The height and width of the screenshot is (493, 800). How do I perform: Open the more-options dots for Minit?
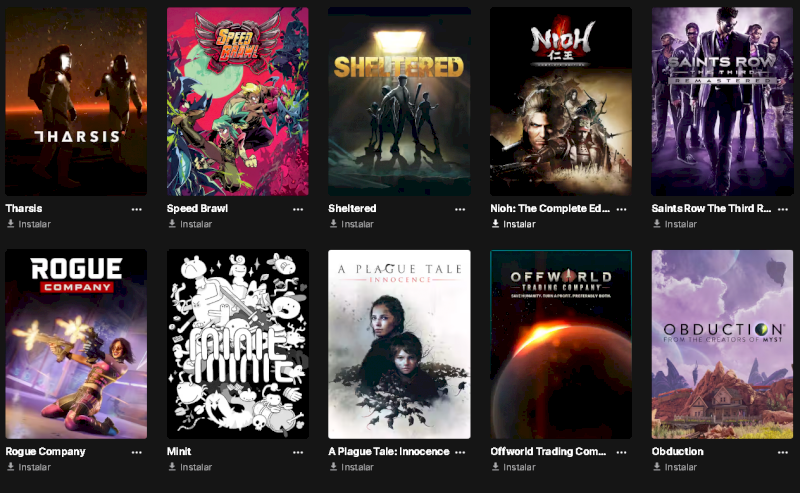(x=298, y=452)
